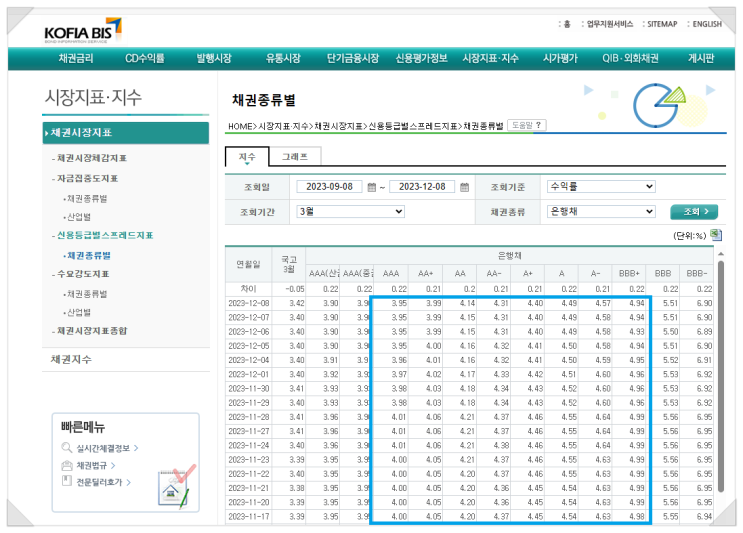Click the envelope icon beside 채권법규

point(67,465)
